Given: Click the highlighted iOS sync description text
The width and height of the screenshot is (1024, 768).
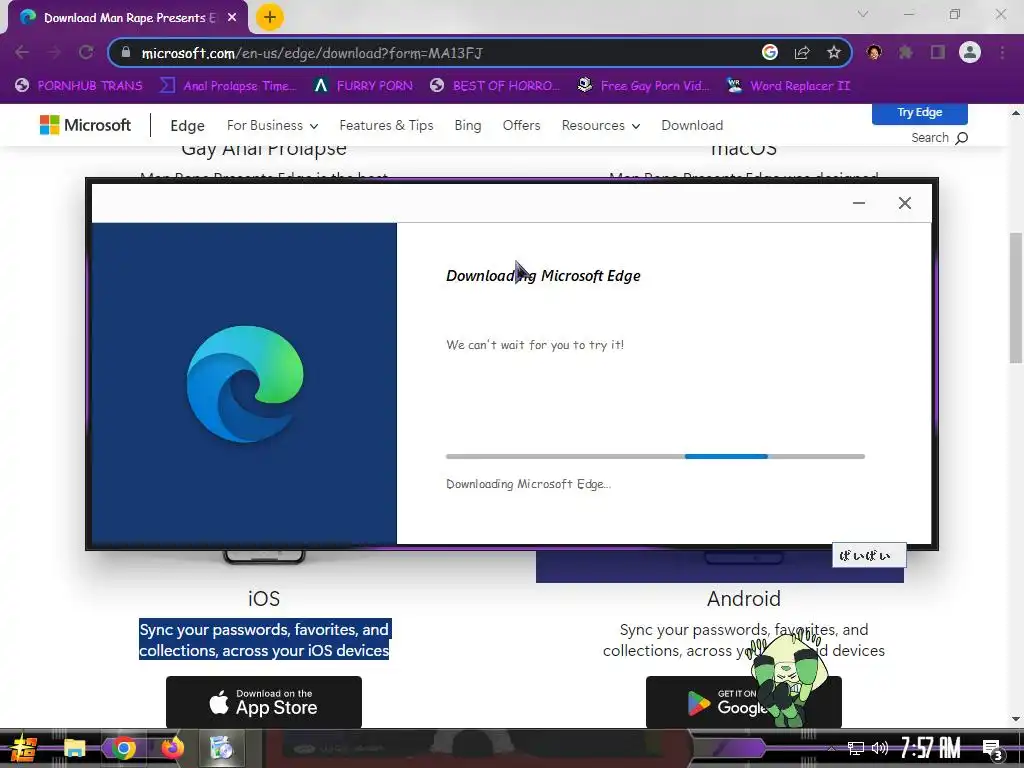Looking at the screenshot, I should point(264,639).
